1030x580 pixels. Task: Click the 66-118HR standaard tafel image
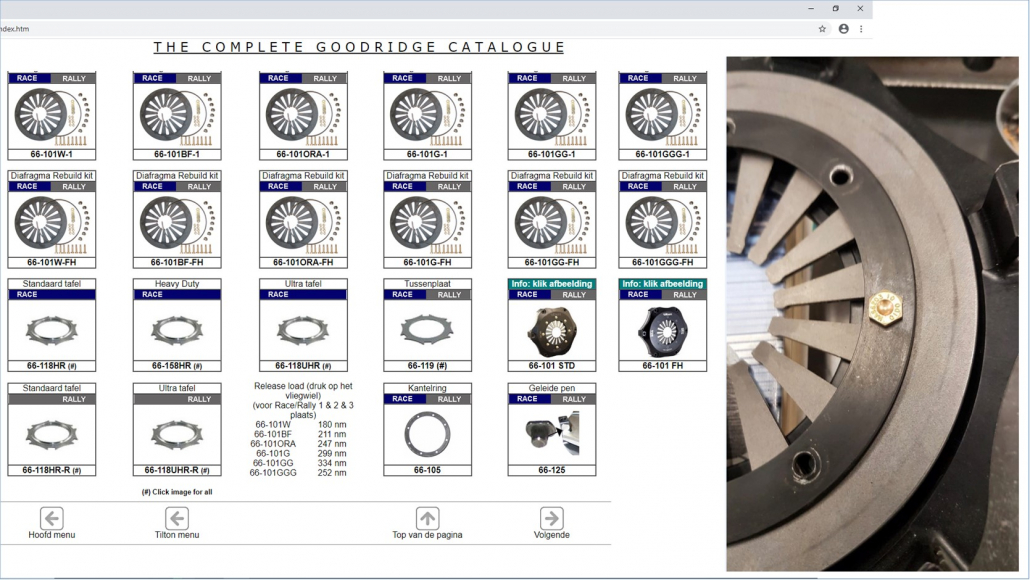51,329
